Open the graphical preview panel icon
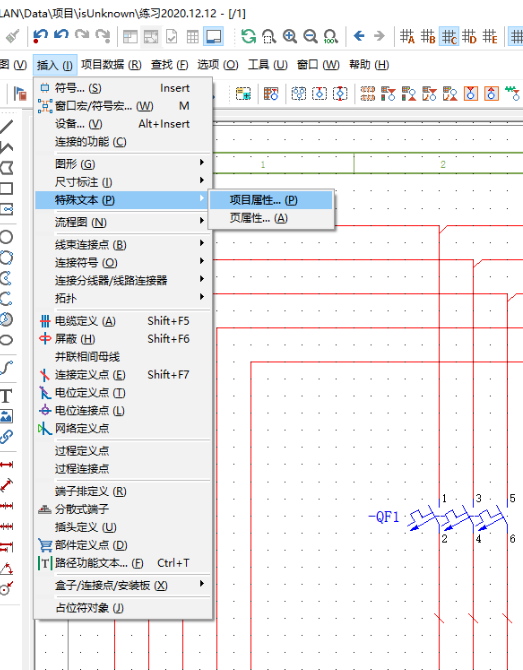The image size is (523, 670). [213, 36]
